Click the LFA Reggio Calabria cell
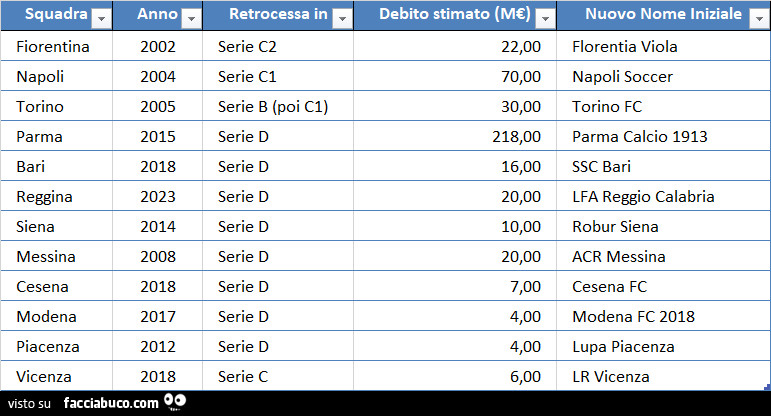This screenshot has width=771, height=416. coord(643,196)
